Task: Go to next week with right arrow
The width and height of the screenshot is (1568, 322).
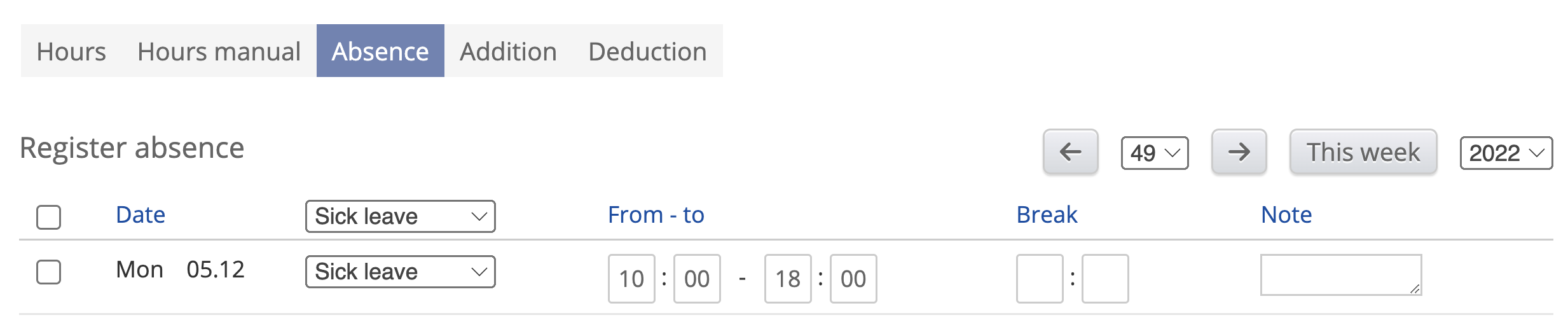Action: pyautogui.click(x=1239, y=152)
